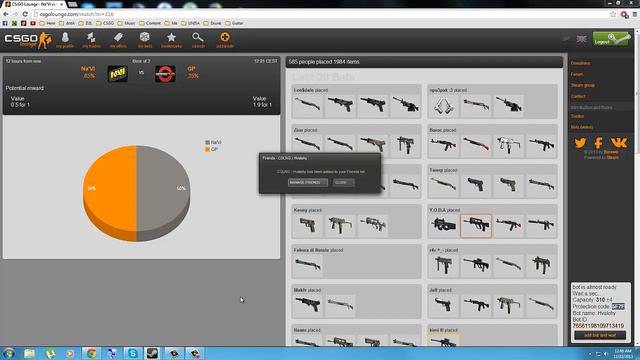
Task: Click the add bot and wait button
Action: (600, 335)
